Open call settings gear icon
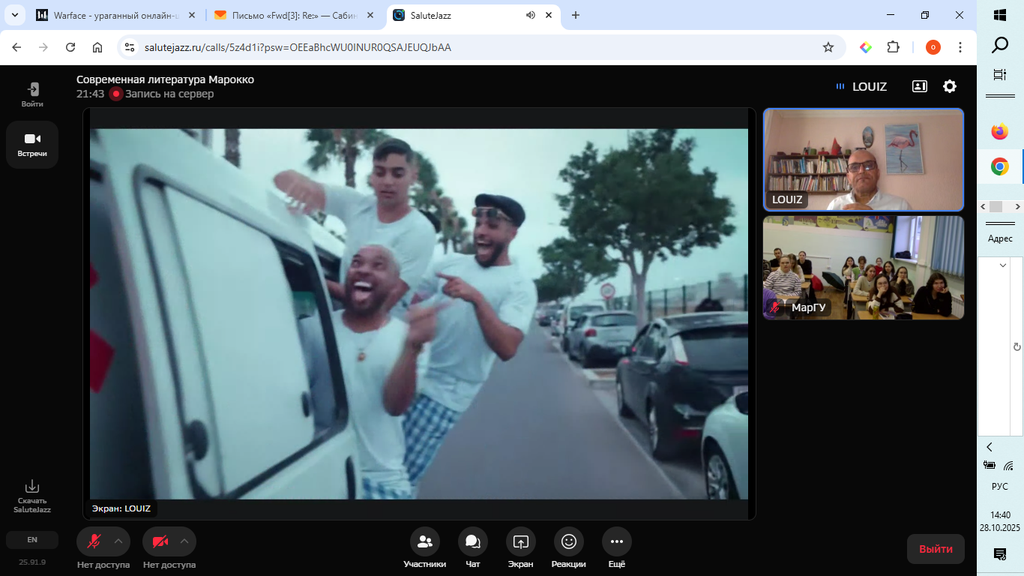Image resolution: width=1024 pixels, height=576 pixels. pyautogui.click(x=950, y=87)
